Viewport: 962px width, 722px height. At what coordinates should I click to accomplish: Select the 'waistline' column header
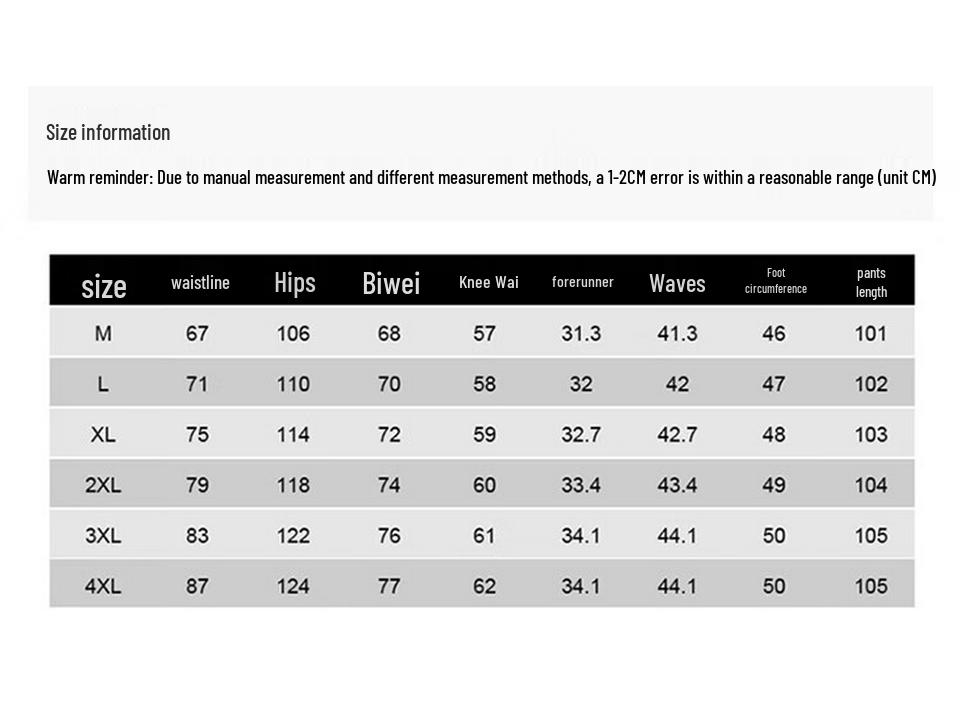(x=200, y=283)
